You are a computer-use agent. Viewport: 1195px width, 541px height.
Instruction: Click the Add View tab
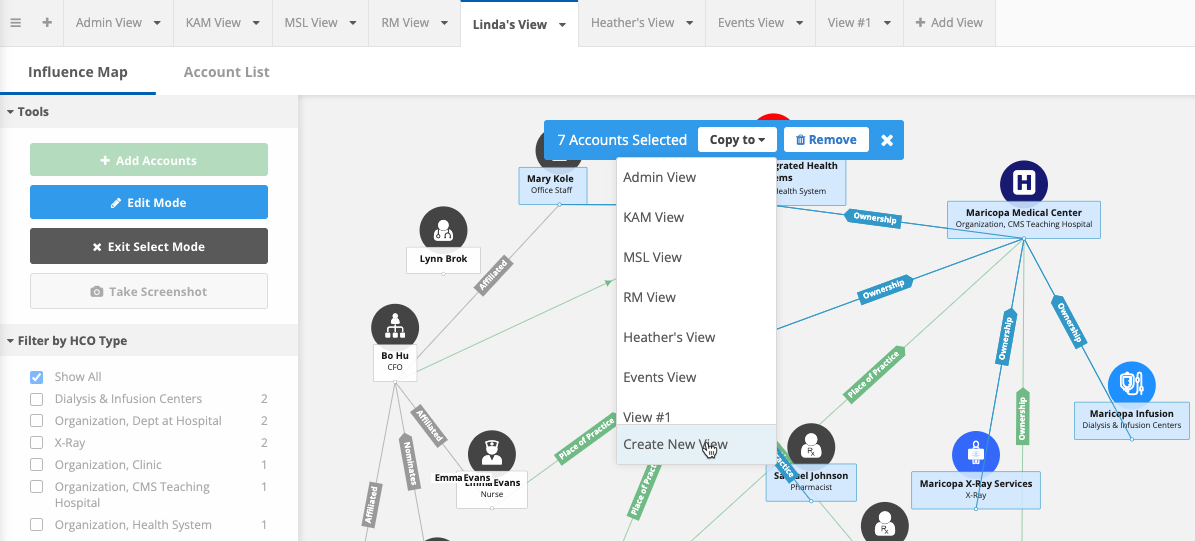click(x=948, y=23)
